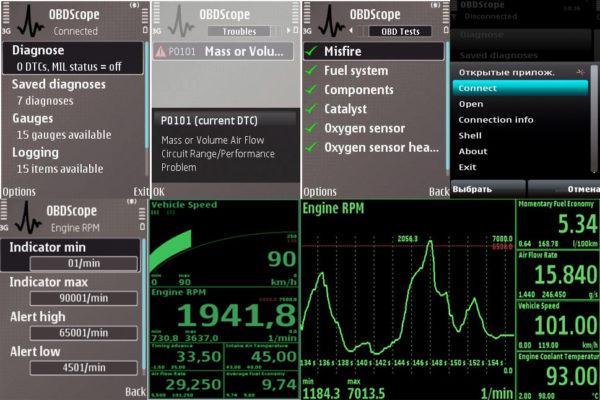The height and width of the screenshot is (400, 600).
Task: Open About from the popup menu
Action: tap(520, 151)
